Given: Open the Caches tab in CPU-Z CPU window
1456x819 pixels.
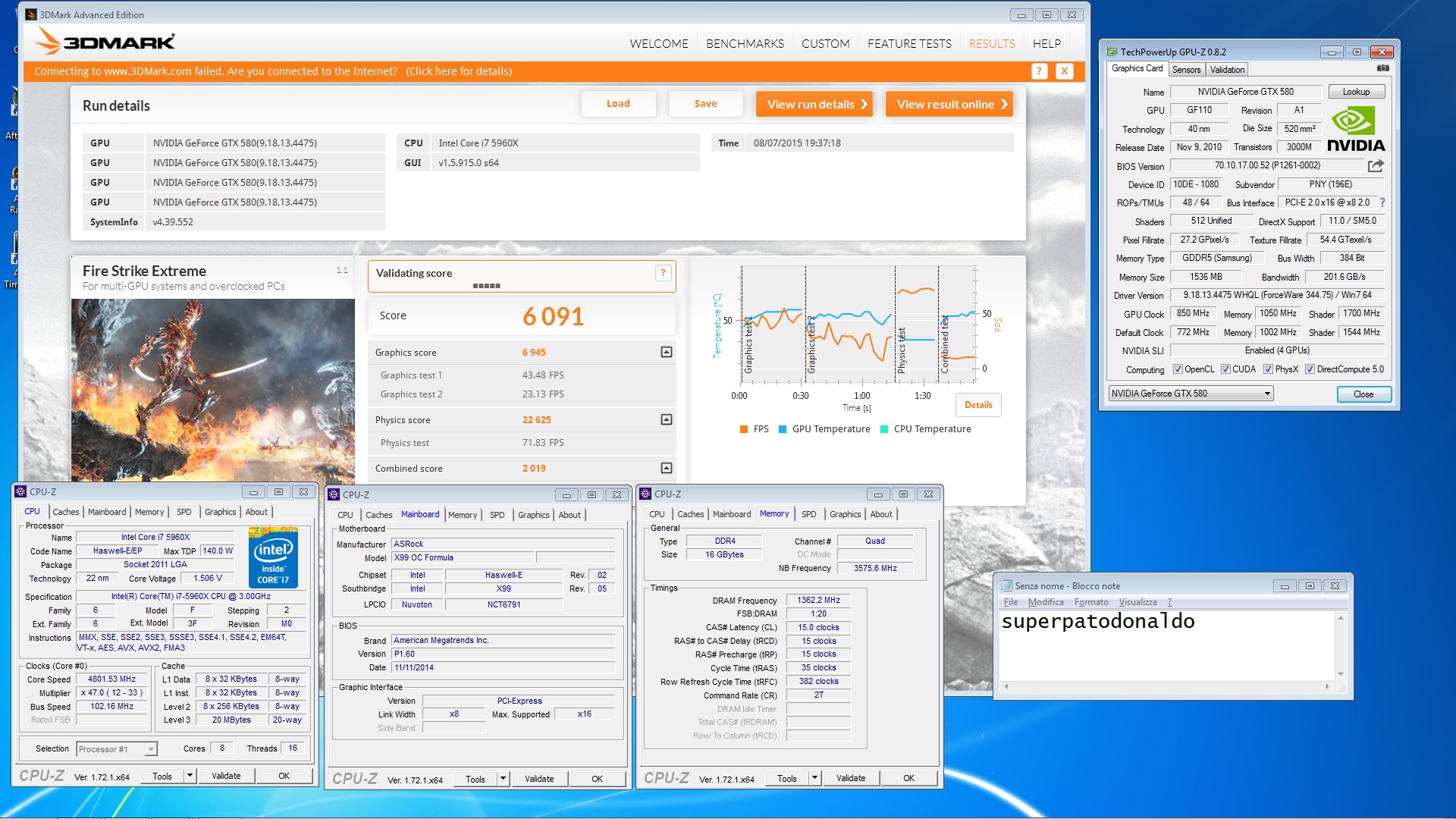Looking at the screenshot, I should click(65, 512).
